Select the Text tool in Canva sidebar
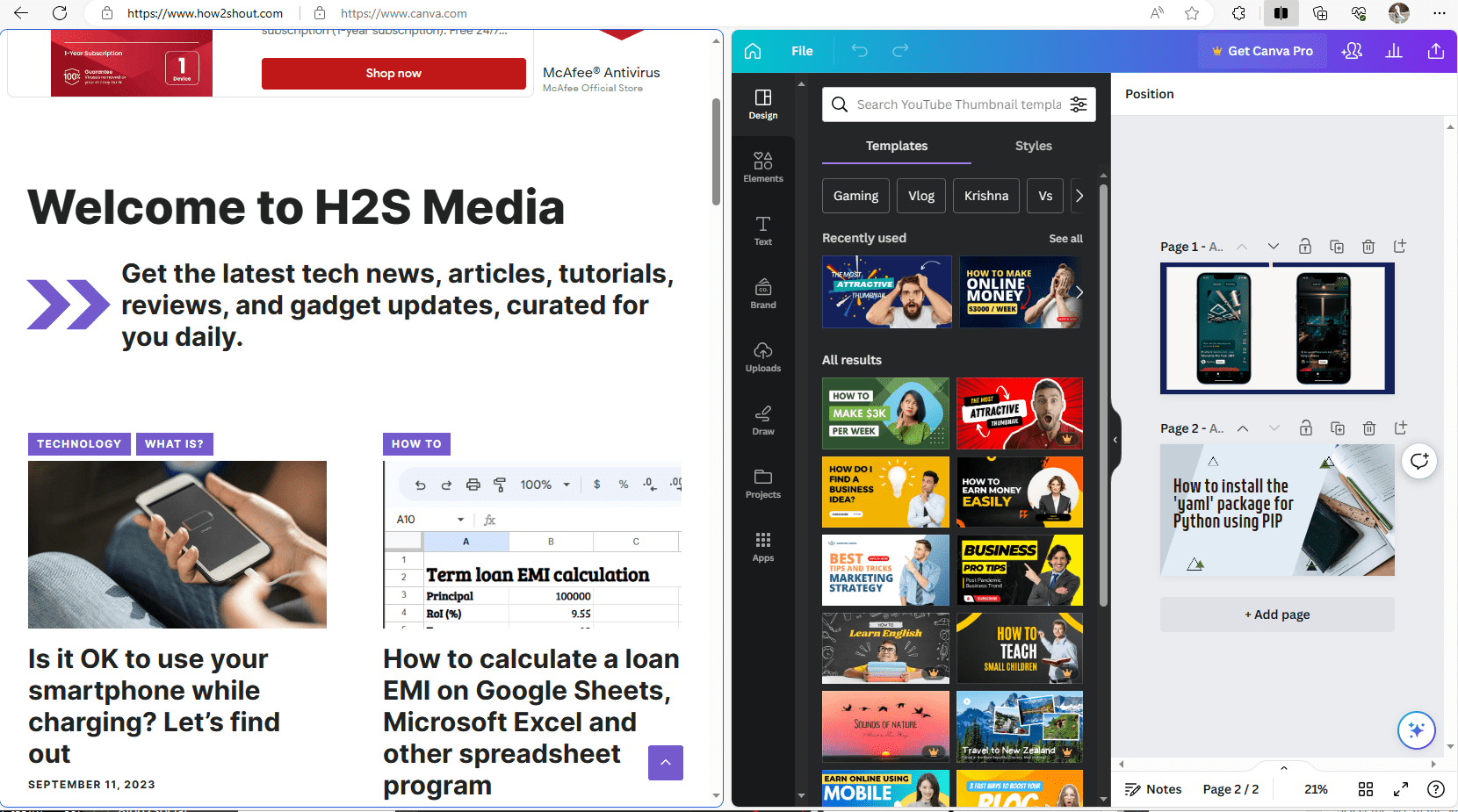The image size is (1458, 812). coord(762,230)
